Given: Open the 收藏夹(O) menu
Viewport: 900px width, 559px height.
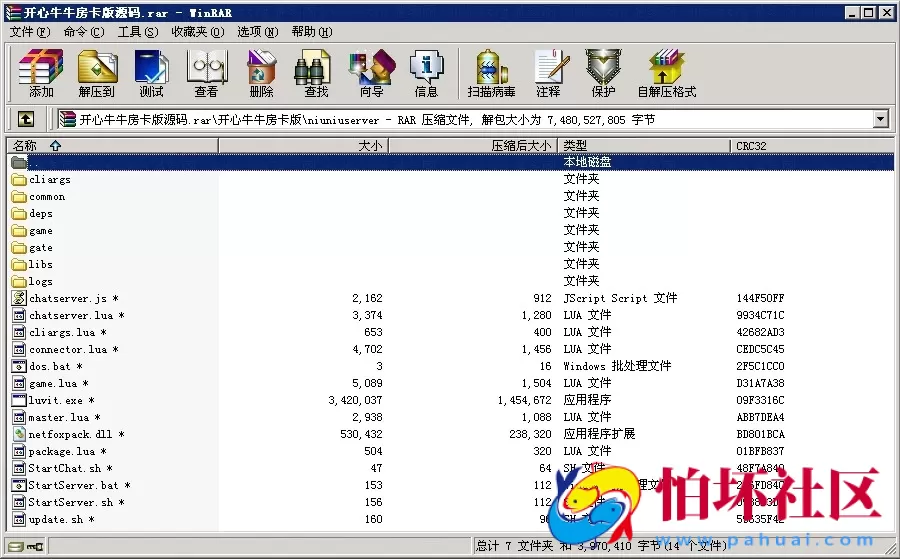Looking at the screenshot, I should (x=197, y=32).
